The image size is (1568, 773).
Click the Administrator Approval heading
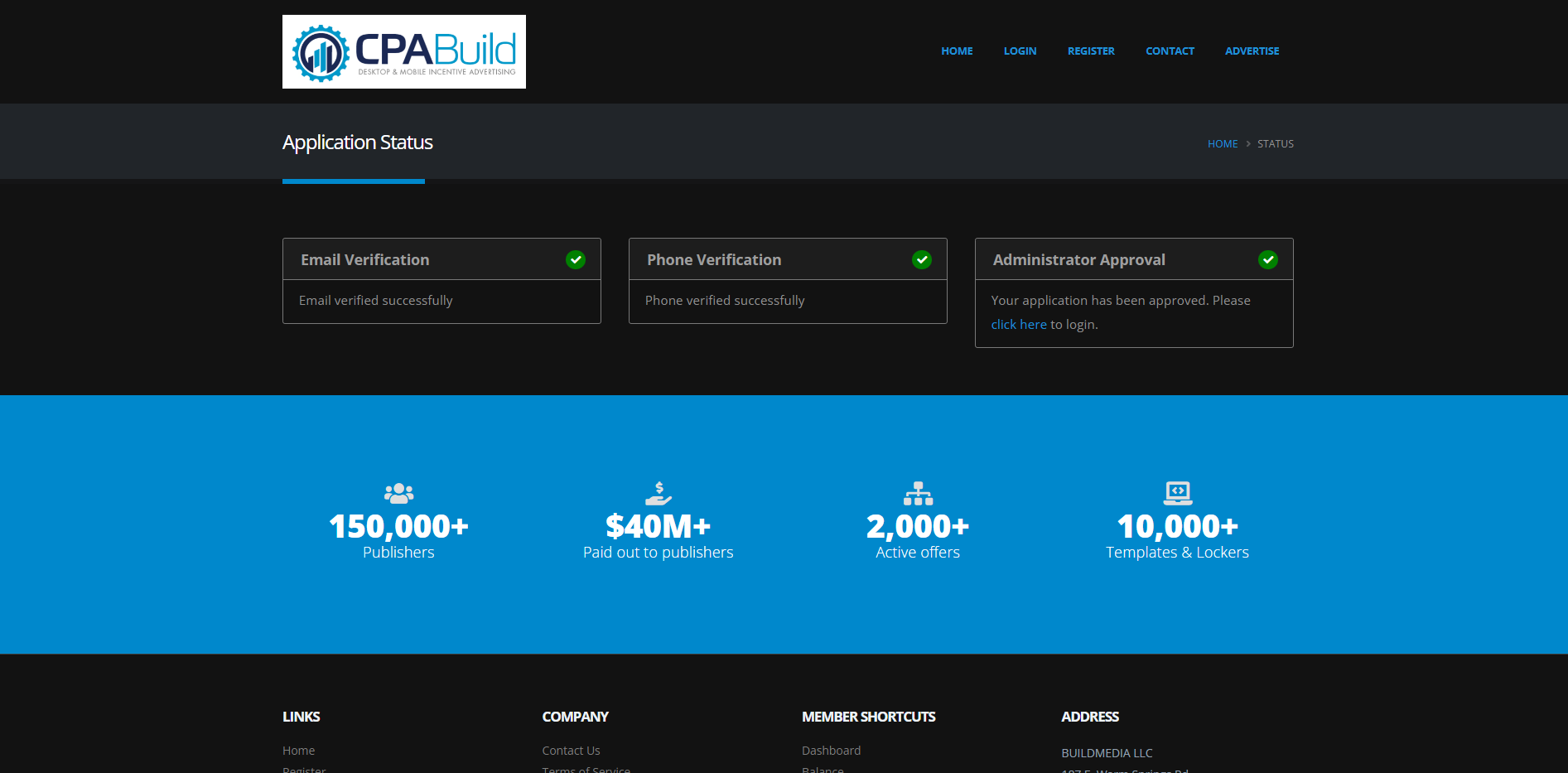(1079, 260)
